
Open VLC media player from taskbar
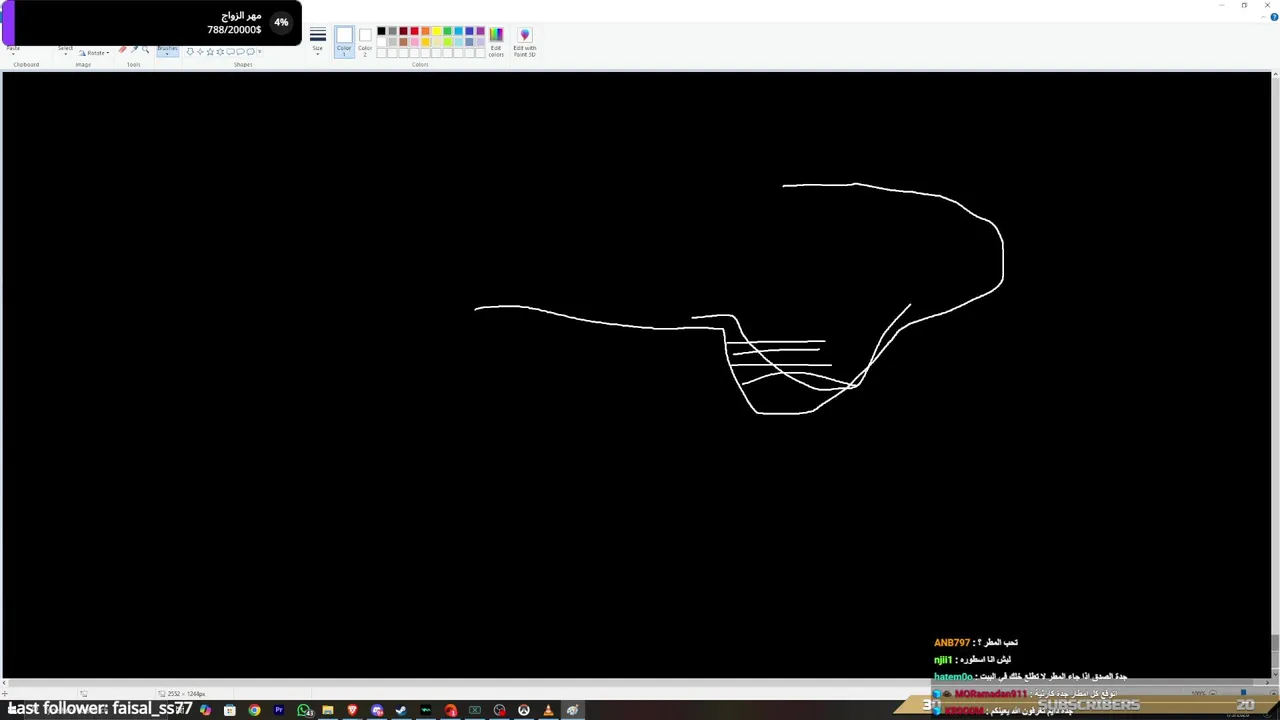(x=548, y=710)
